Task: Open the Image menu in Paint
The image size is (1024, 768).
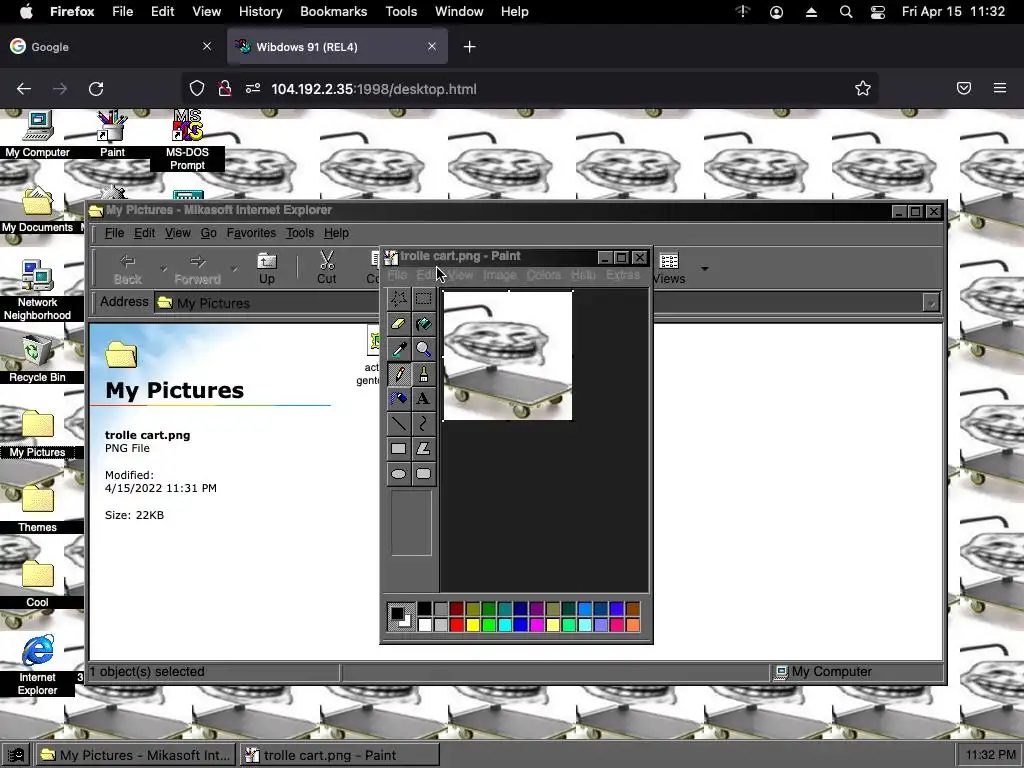Action: click(499, 275)
